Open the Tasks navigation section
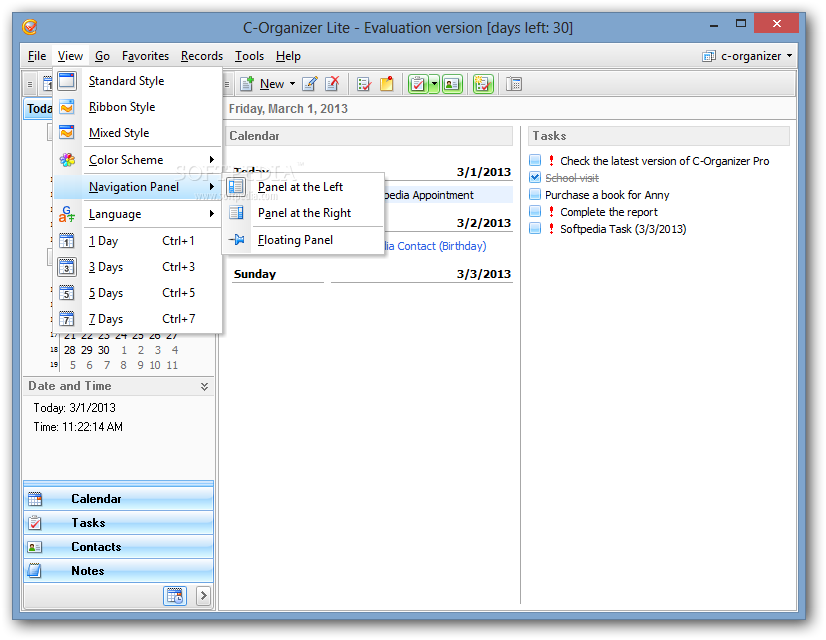 (x=119, y=523)
